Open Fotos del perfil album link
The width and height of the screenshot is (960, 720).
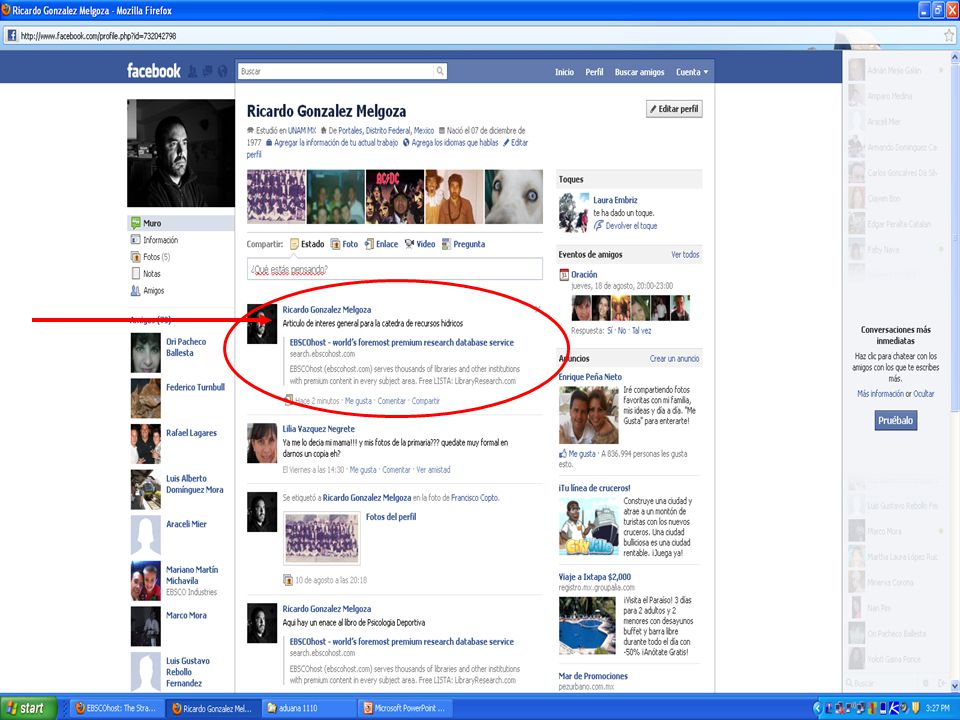point(391,517)
